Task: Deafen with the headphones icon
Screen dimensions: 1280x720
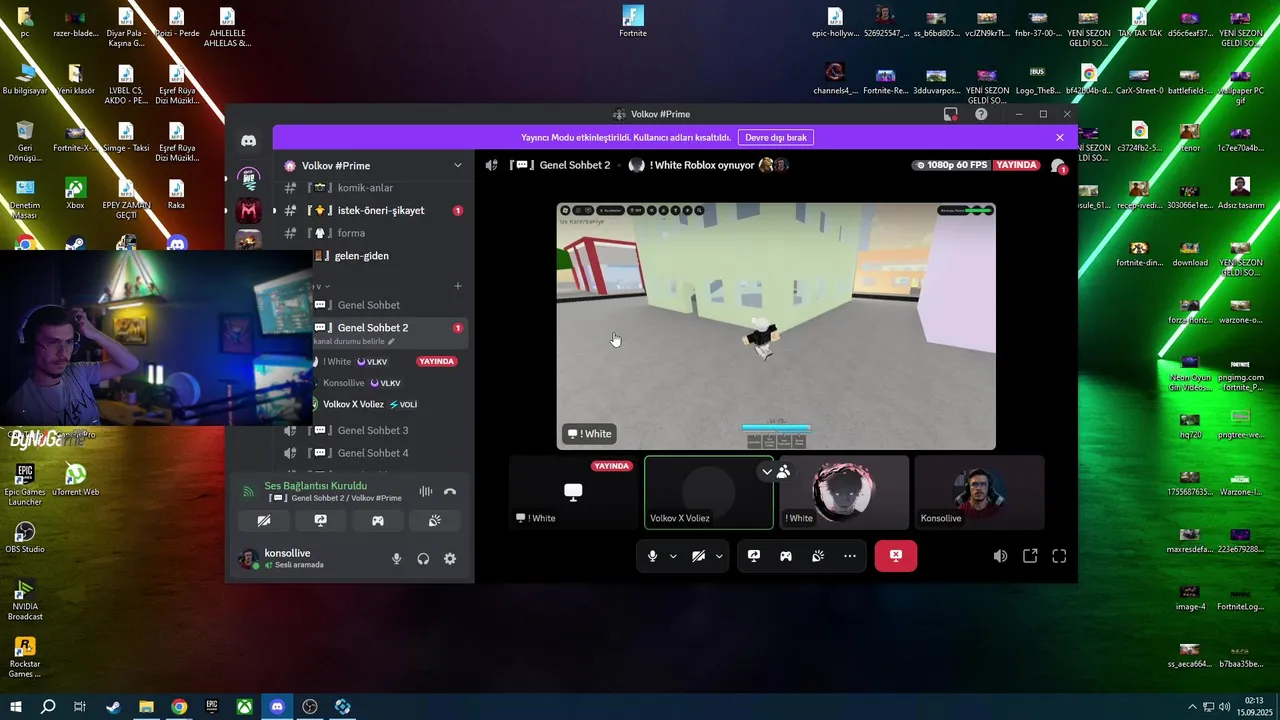Action: (x=423, y=559)
